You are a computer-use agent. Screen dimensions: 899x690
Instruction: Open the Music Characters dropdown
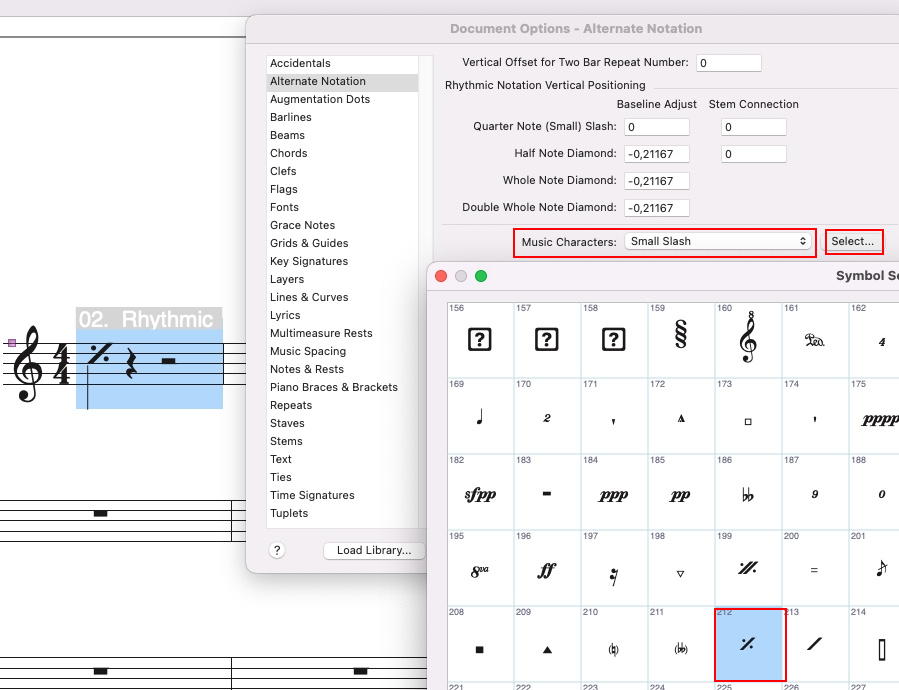717,241
